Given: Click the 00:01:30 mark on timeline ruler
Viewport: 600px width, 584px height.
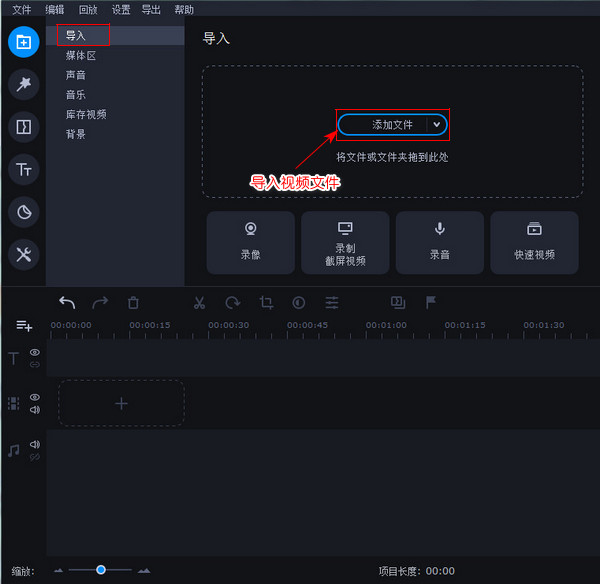Looking at the screenshot, I should (544, 325).
